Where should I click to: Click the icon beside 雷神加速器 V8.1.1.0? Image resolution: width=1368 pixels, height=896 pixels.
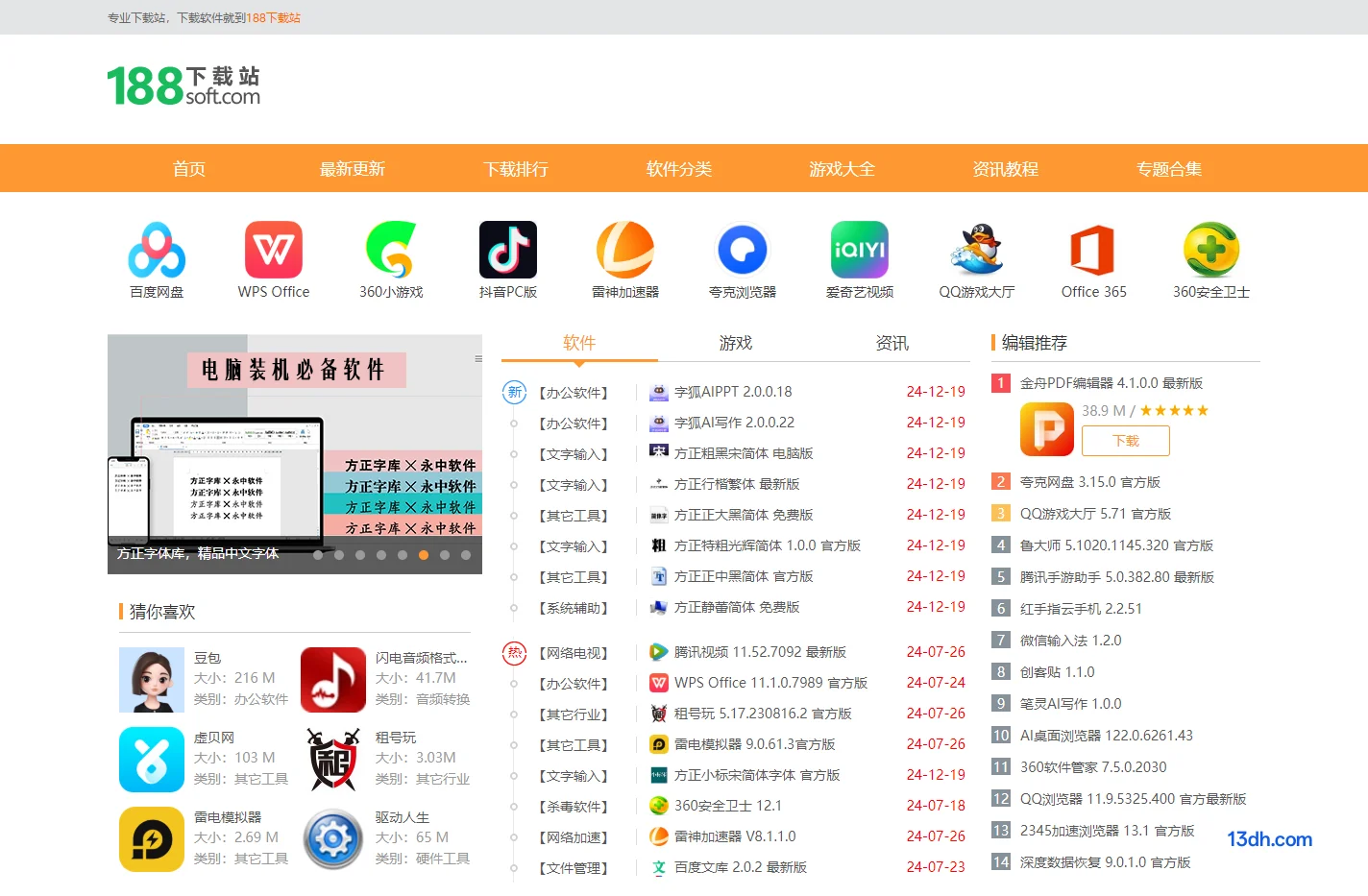coord(659,836)
